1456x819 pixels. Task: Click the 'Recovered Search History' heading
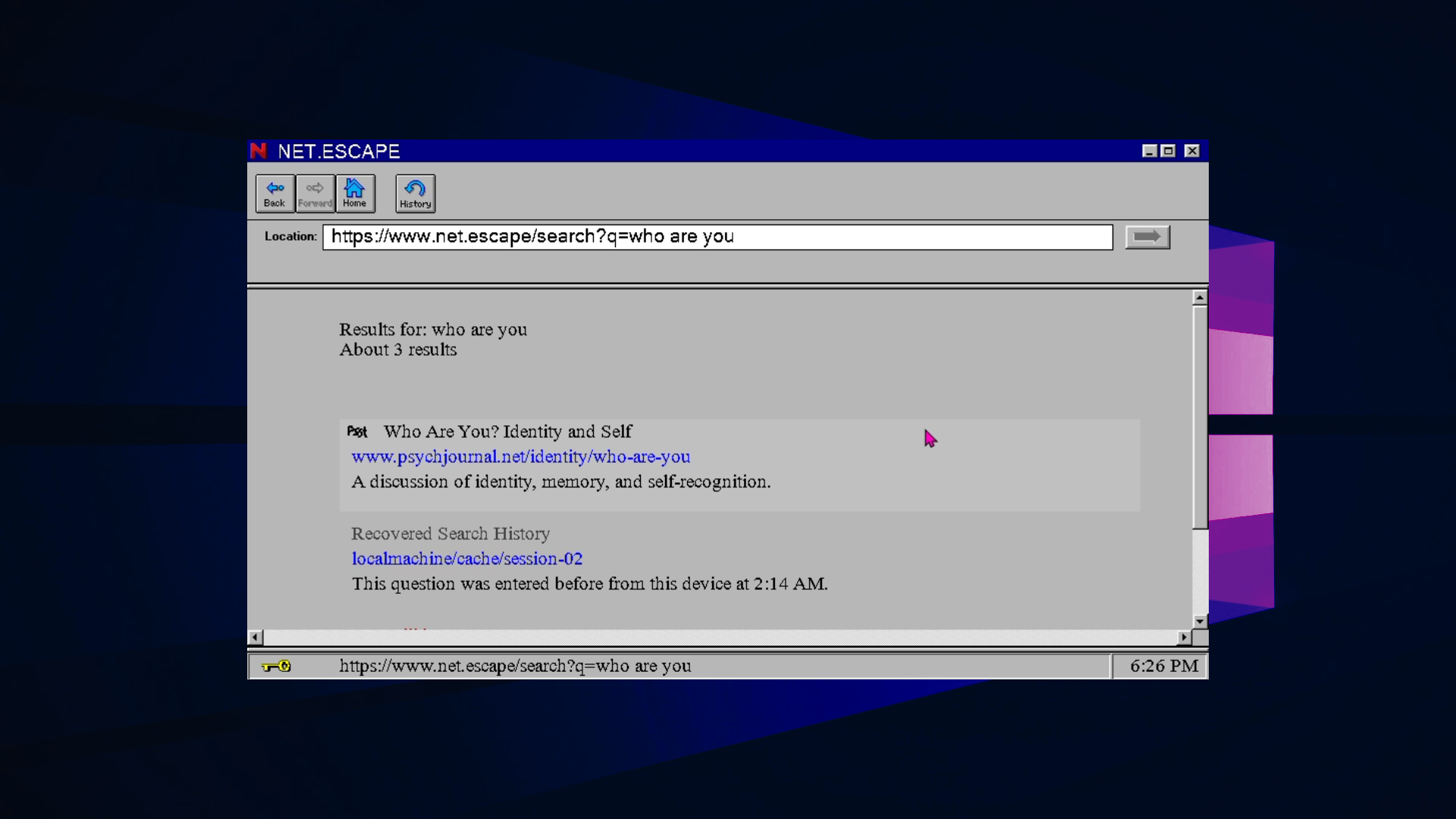(450, 534)
